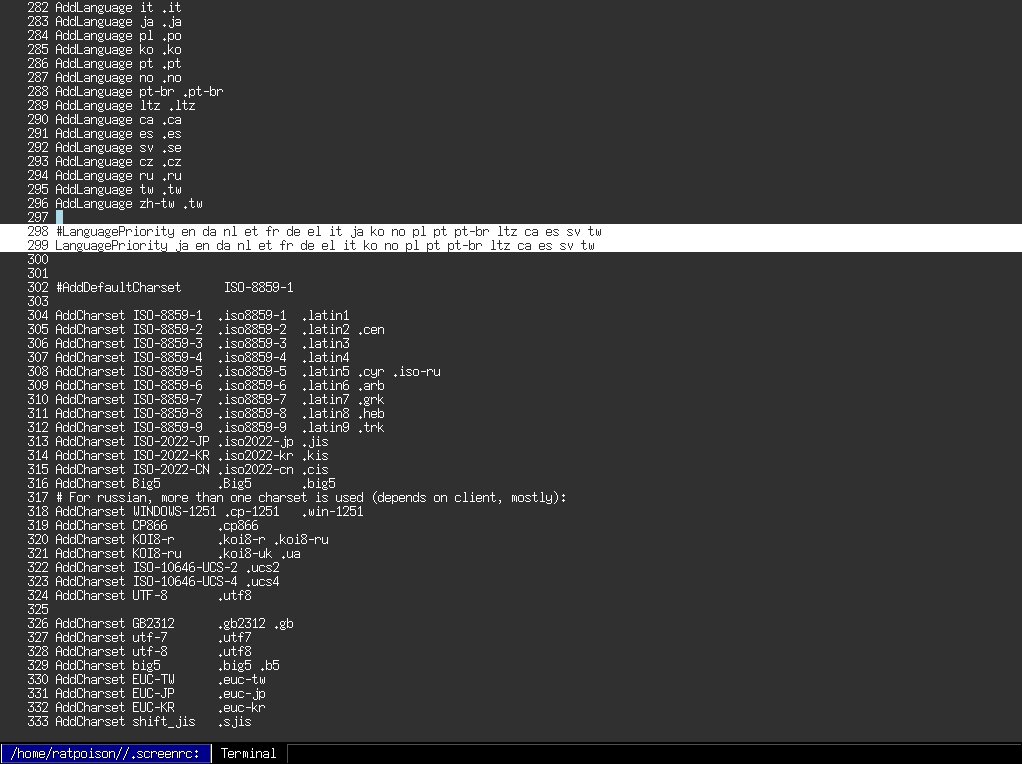Click the AddCharset UTF-8 .utf8 line 324

(x=153, y=595)
